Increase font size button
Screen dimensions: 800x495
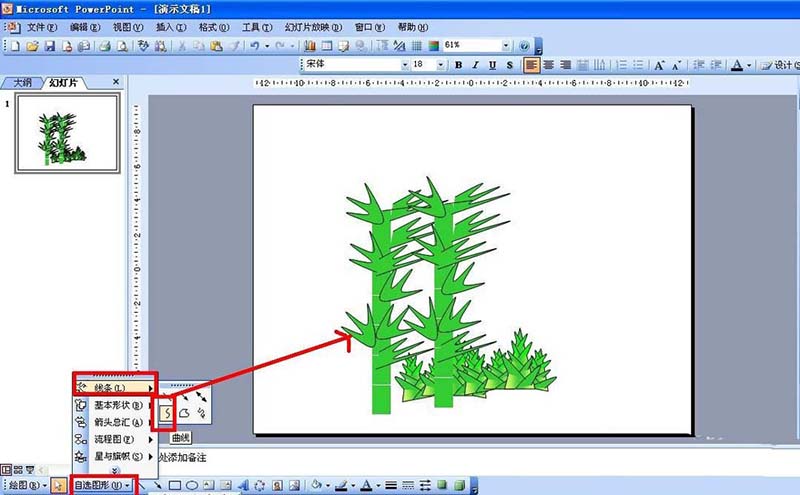tap(659, 65)
